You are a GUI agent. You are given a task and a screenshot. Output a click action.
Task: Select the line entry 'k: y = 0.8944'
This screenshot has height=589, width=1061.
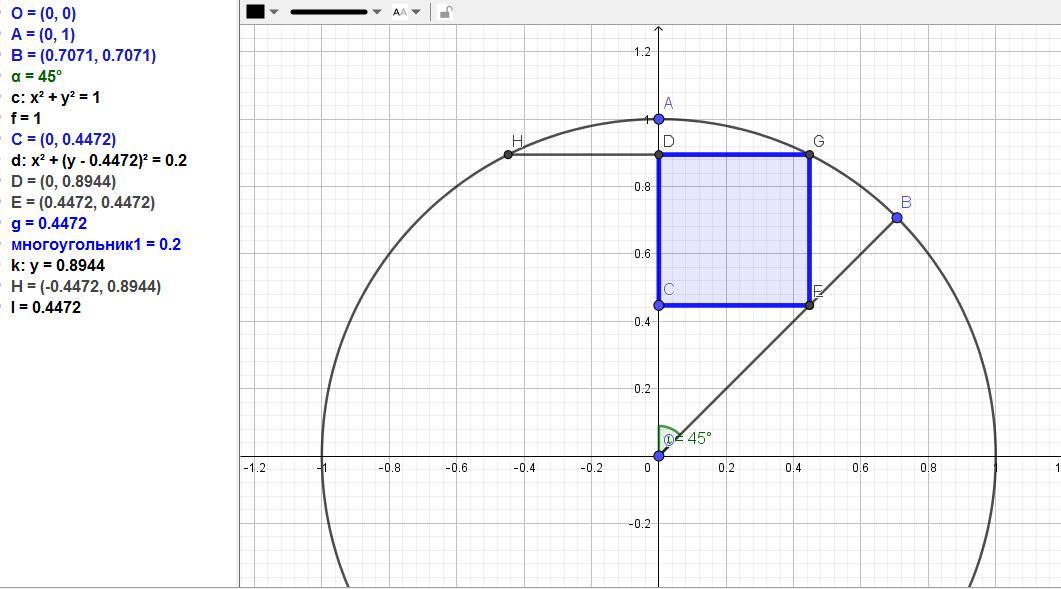(x=58, y=265)
